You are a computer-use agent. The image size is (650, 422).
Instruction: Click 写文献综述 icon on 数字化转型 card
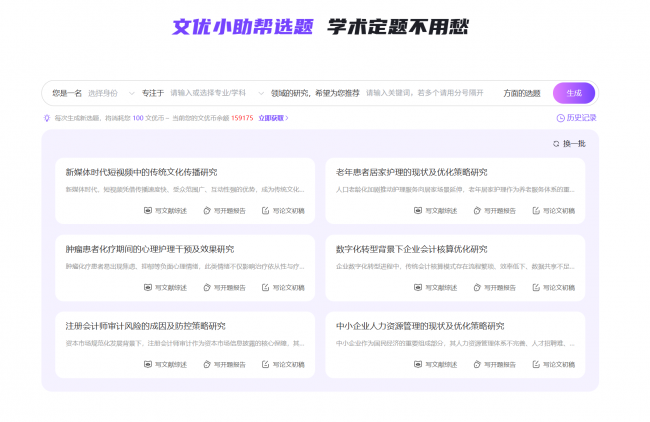(418, 287)
